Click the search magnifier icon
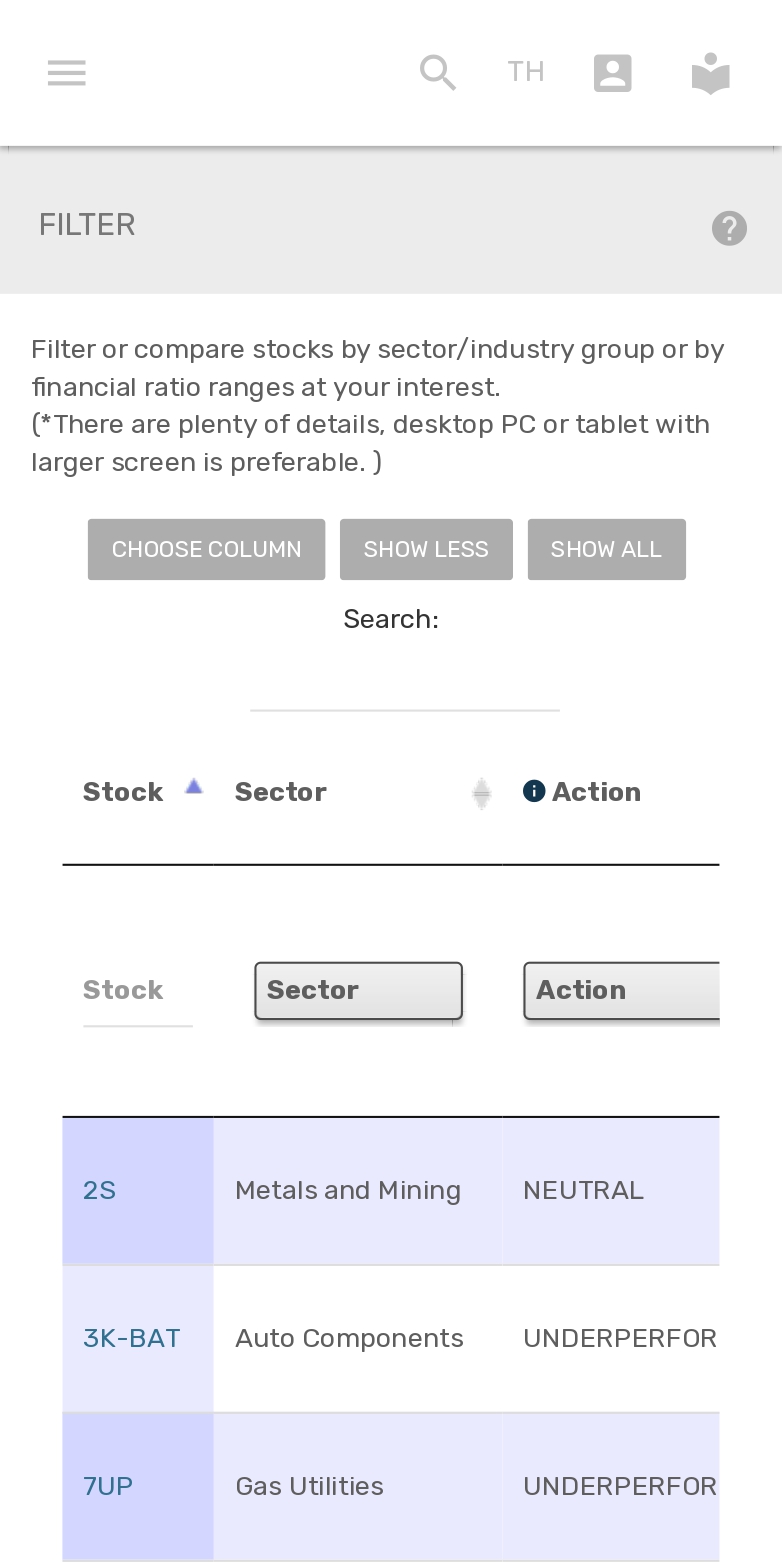 pyautogui.click(x=438, y=73)
